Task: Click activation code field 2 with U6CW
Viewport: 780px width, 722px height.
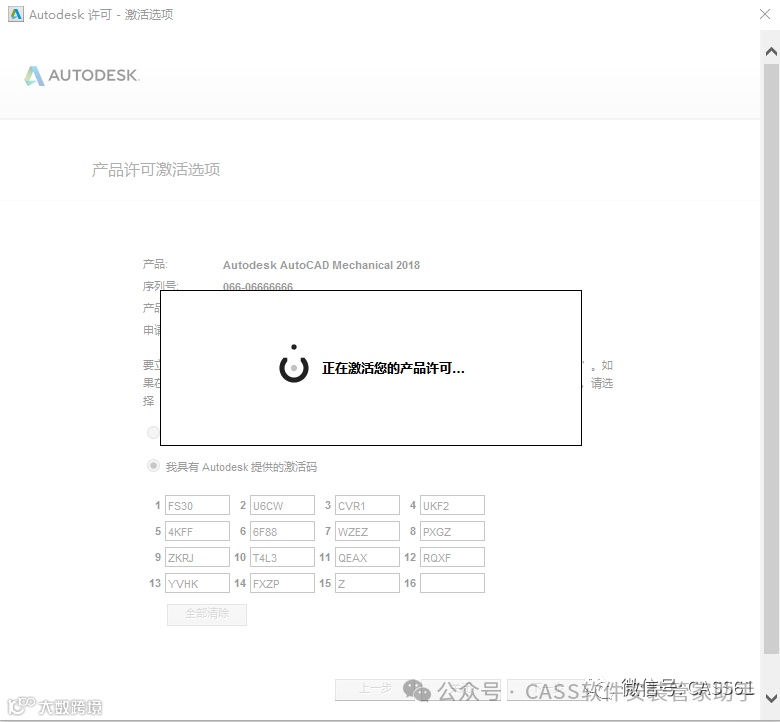Action: tap(282, 505)
